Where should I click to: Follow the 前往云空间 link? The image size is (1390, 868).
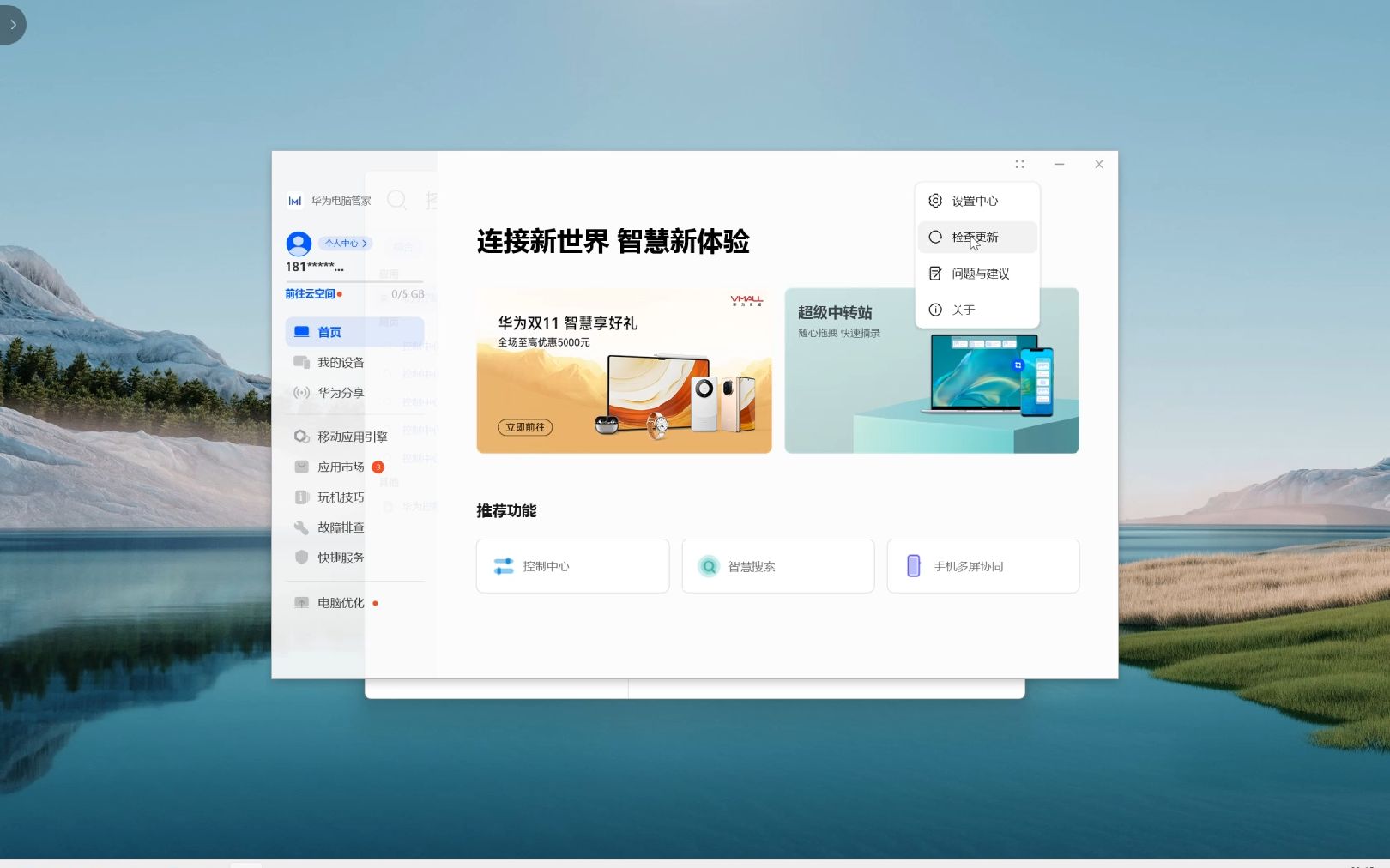[x=310, y=294]
